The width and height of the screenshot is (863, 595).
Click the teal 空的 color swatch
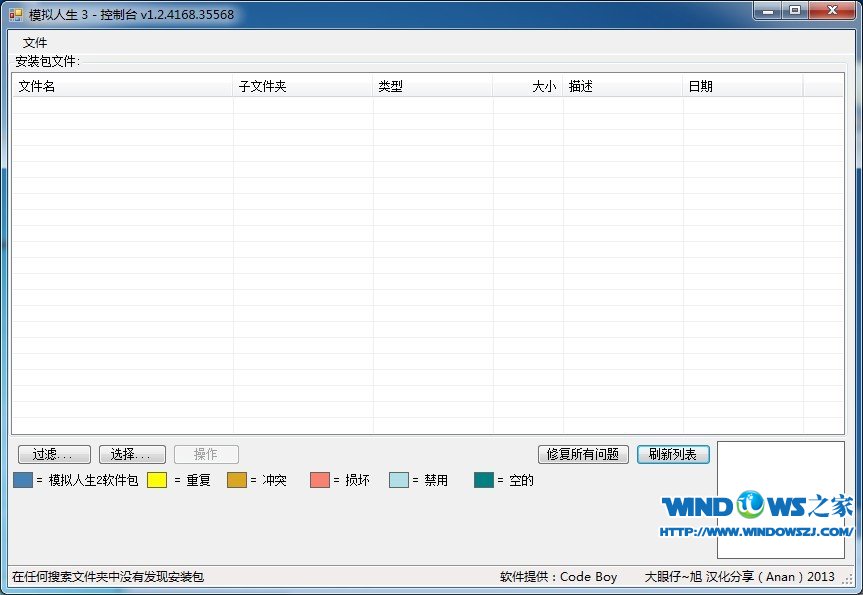[x=484, y=480]
